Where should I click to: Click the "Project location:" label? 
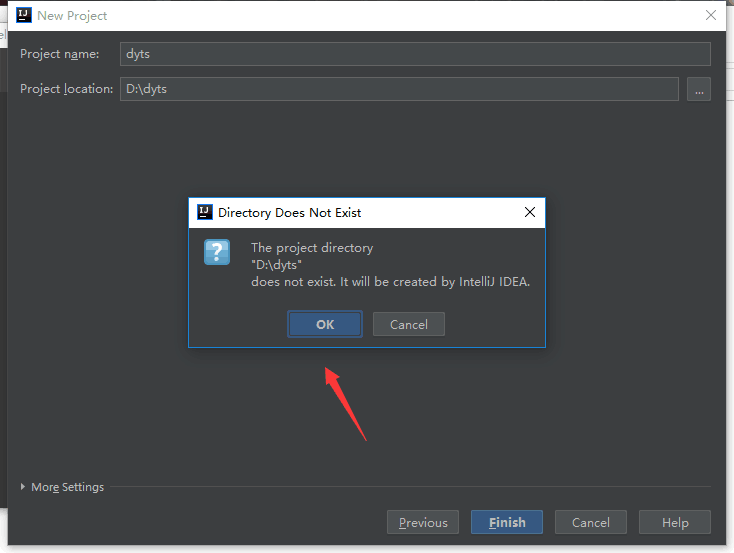(x=66, y=89)
